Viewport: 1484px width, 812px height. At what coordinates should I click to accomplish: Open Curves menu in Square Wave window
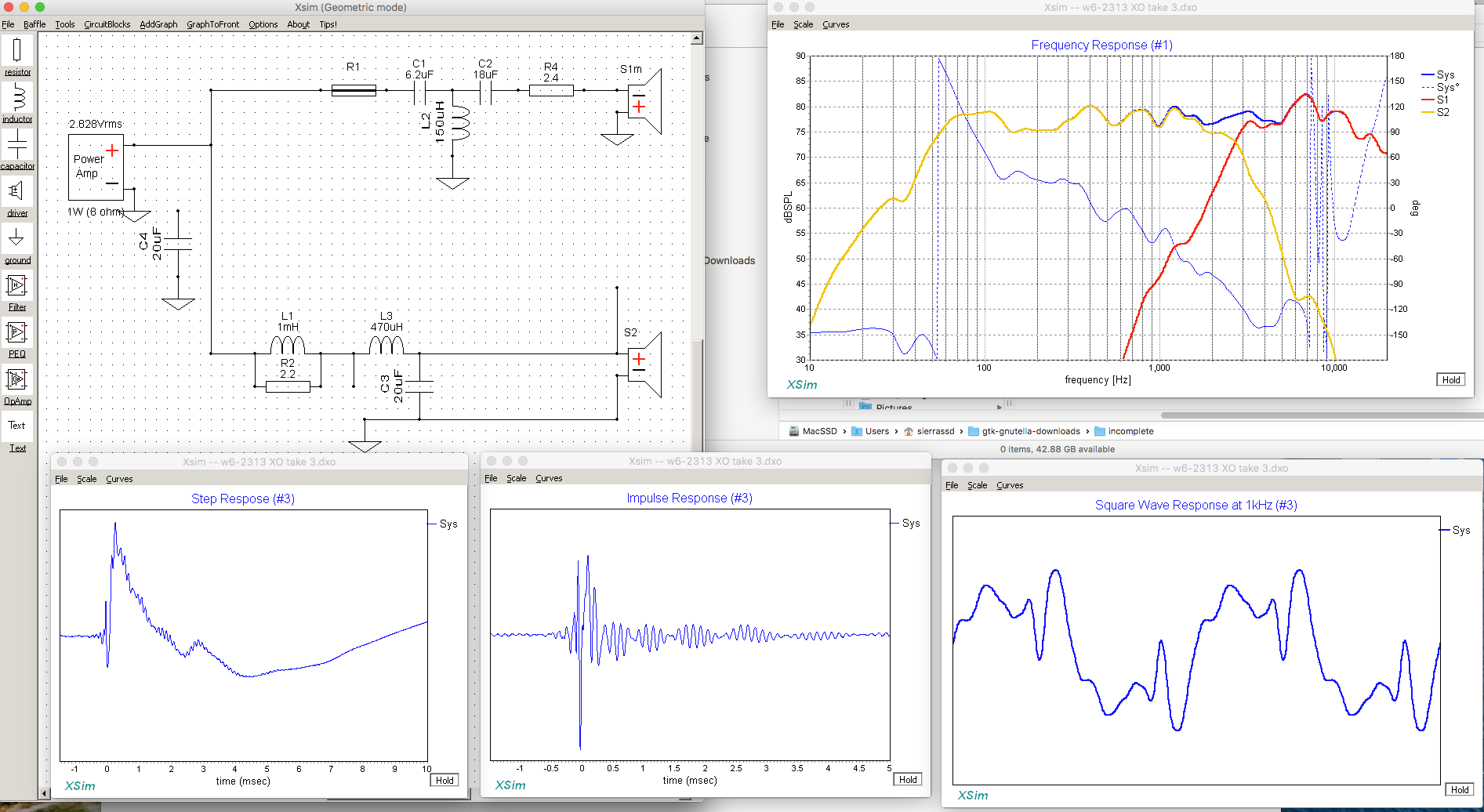(x=1010, y=485)
